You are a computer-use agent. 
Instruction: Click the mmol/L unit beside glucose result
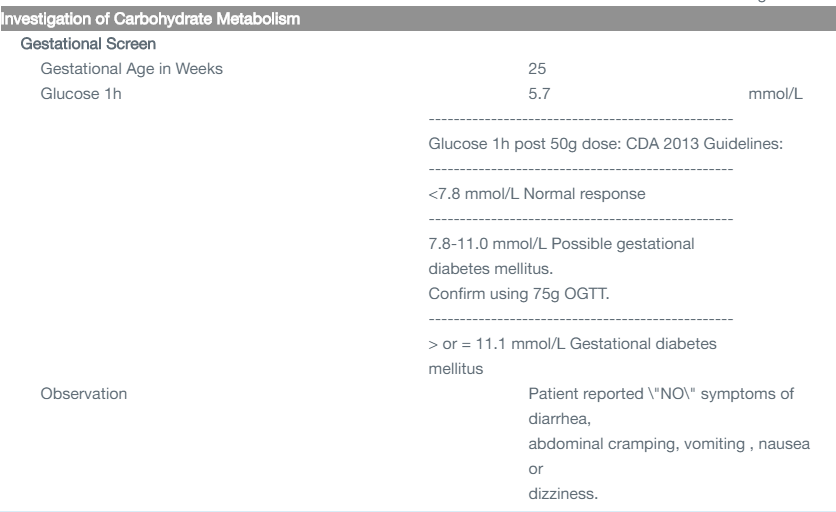pyautogui.click(x=776, y=94)
